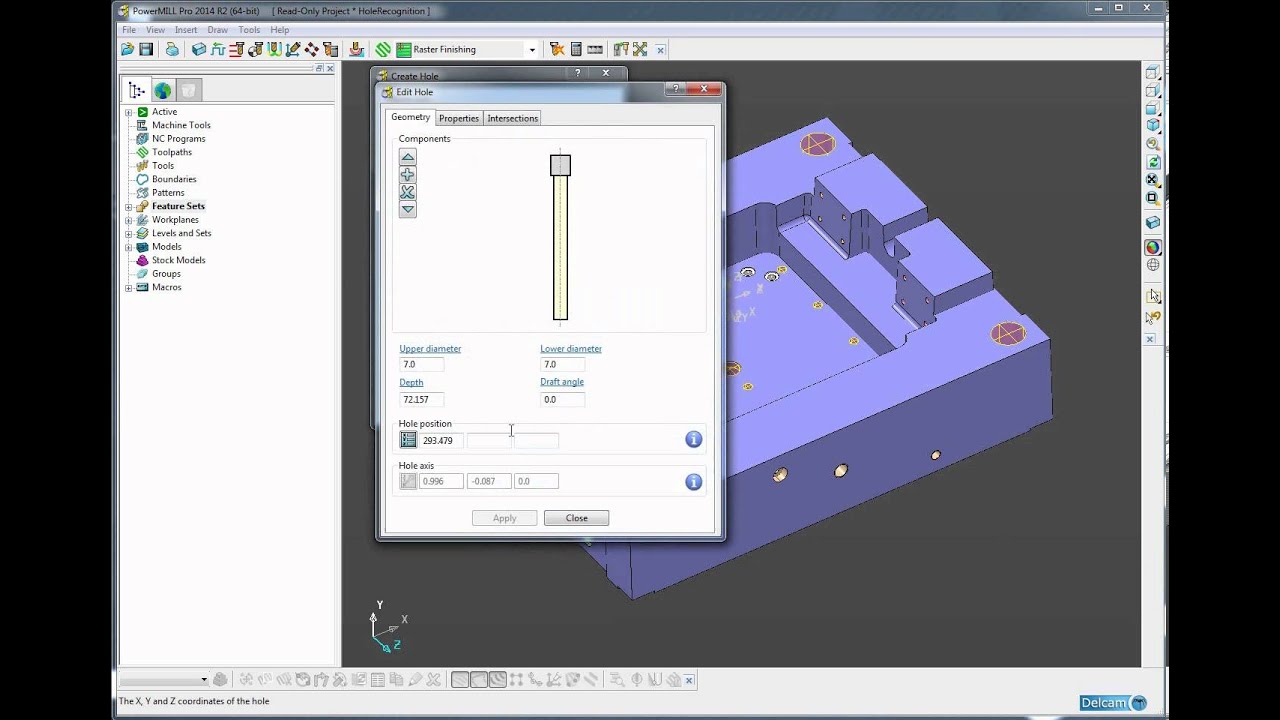Click the Print icon in toolbar
The image size is (1280, 720).
click(x=172, y=49)
